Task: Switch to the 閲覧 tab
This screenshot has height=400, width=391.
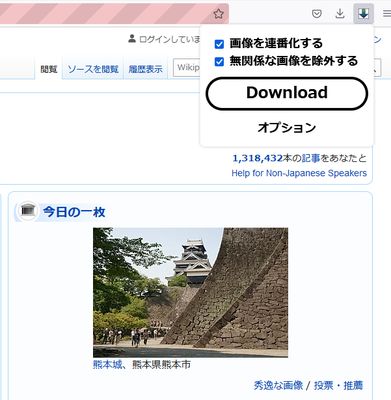Action: click(x=49, y=69)
